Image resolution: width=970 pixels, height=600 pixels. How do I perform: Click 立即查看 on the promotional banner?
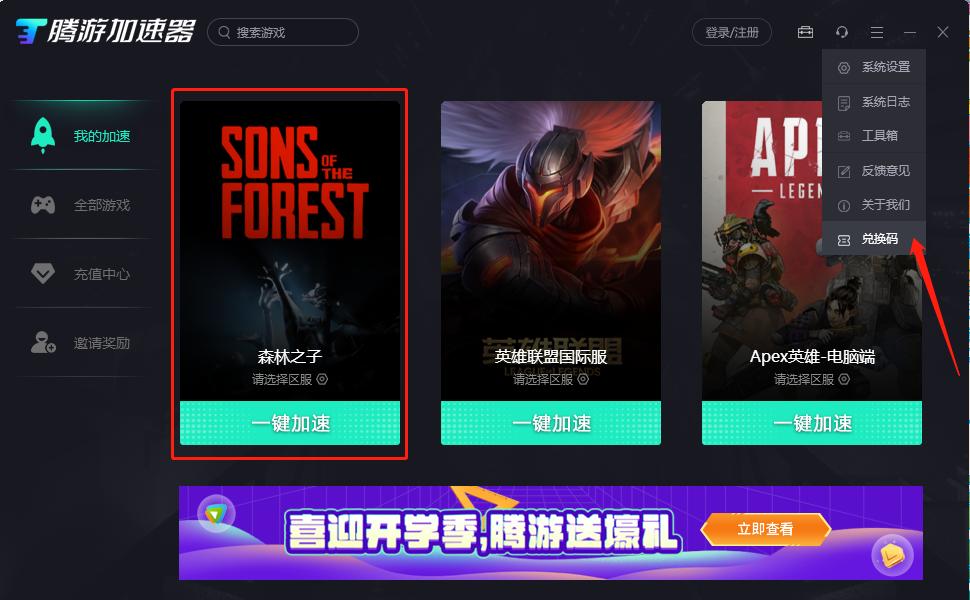coord(765,529)
